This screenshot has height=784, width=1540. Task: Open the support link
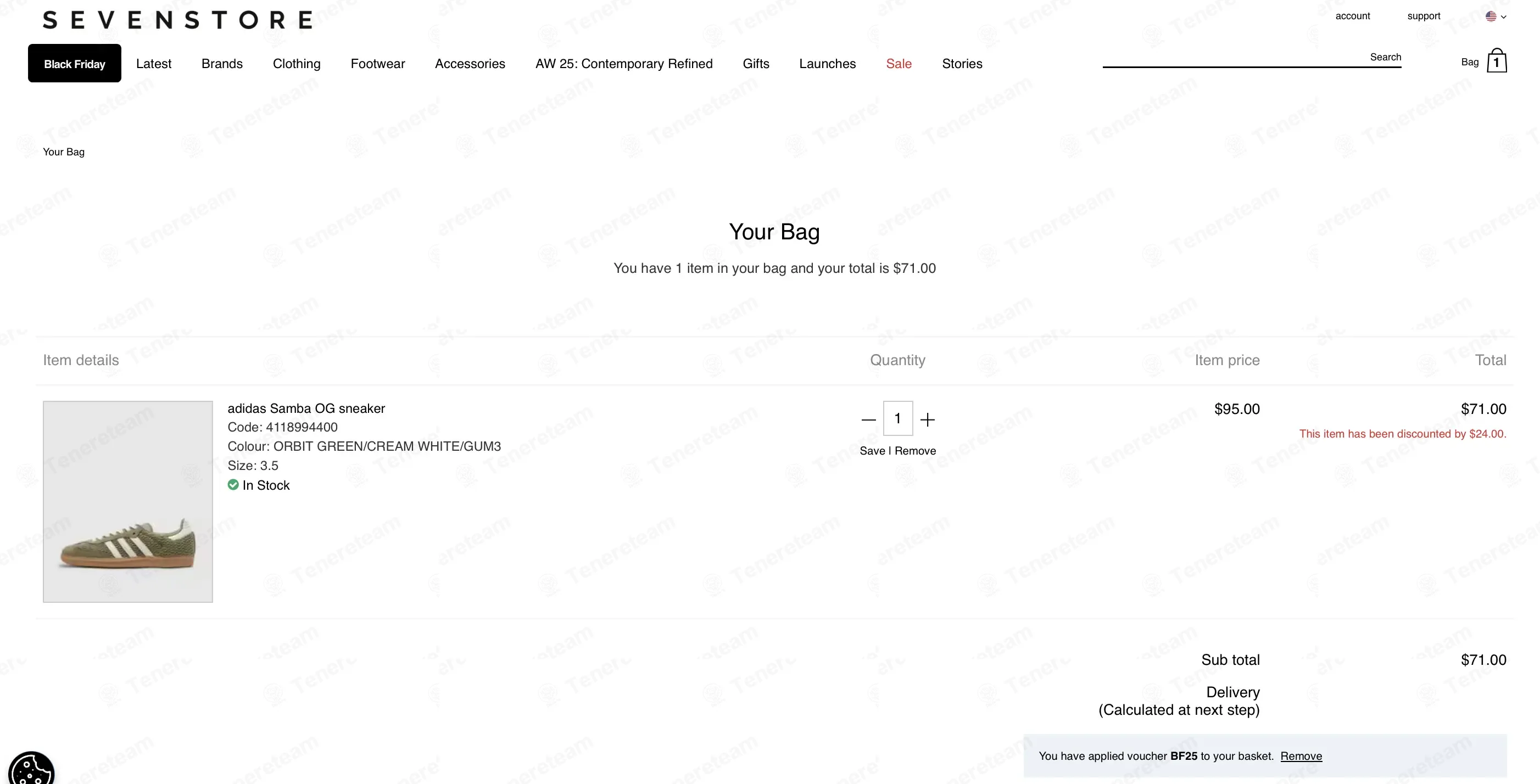[x=1423, y=16]
